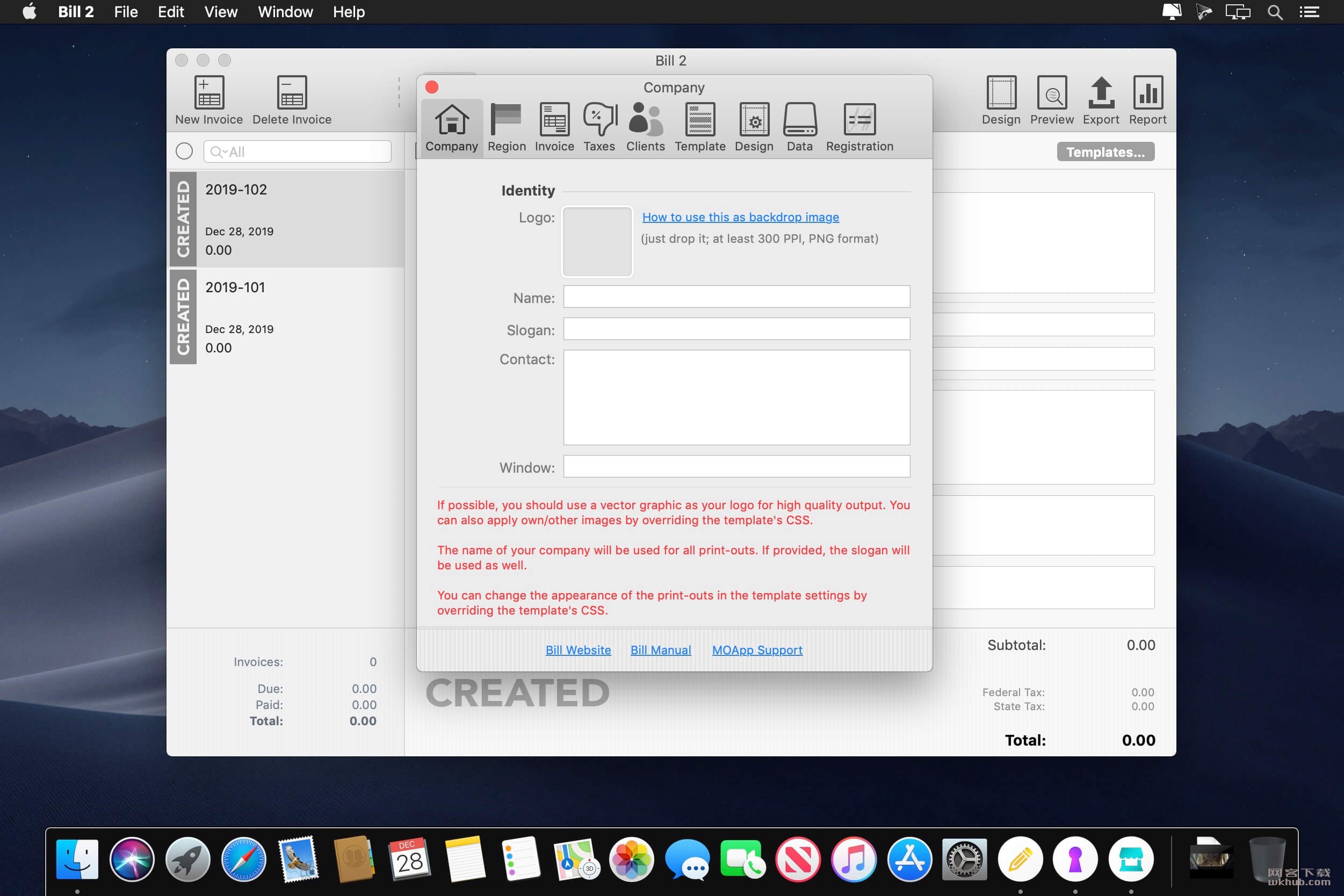The width and height of the screenshot is (1344, 896).
Task: Open the File menu
Action: [126, 12]
